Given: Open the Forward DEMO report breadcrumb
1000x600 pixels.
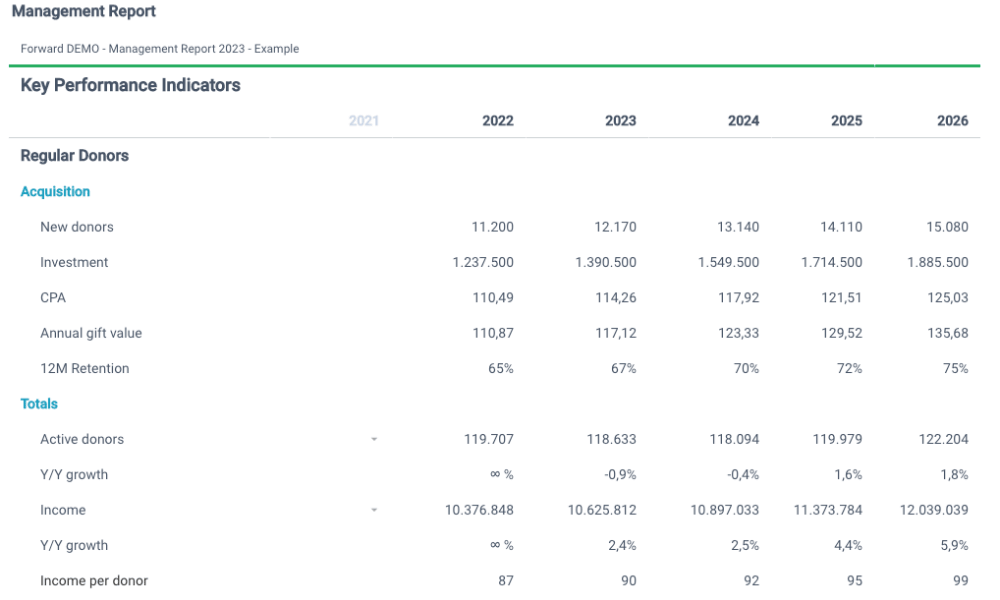Looking at the screenshot, I should coord(159,48).
